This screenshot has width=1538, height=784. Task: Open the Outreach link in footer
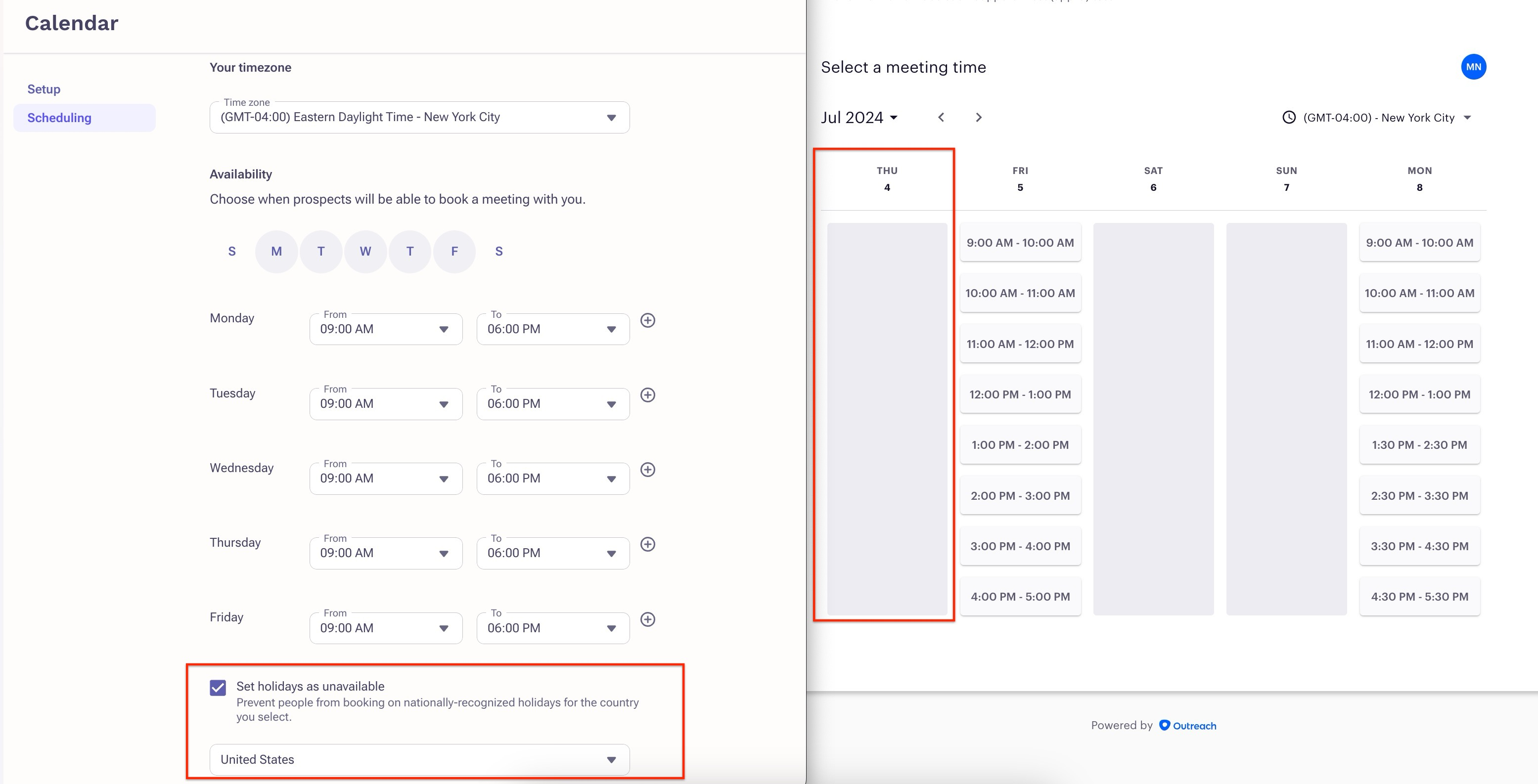pos(1187,726)
